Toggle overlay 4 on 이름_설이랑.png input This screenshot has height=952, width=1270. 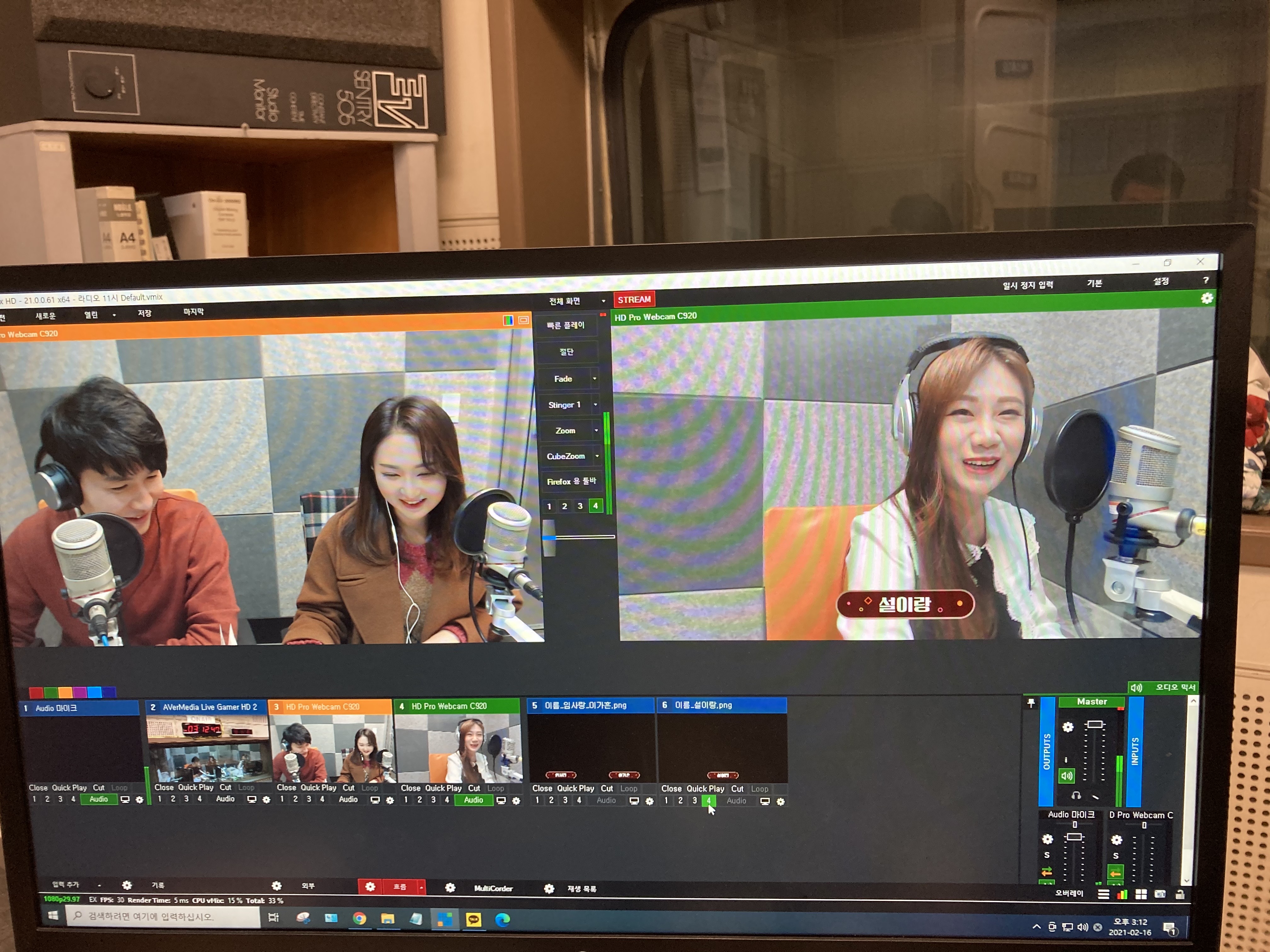click(x=708, y=801)
